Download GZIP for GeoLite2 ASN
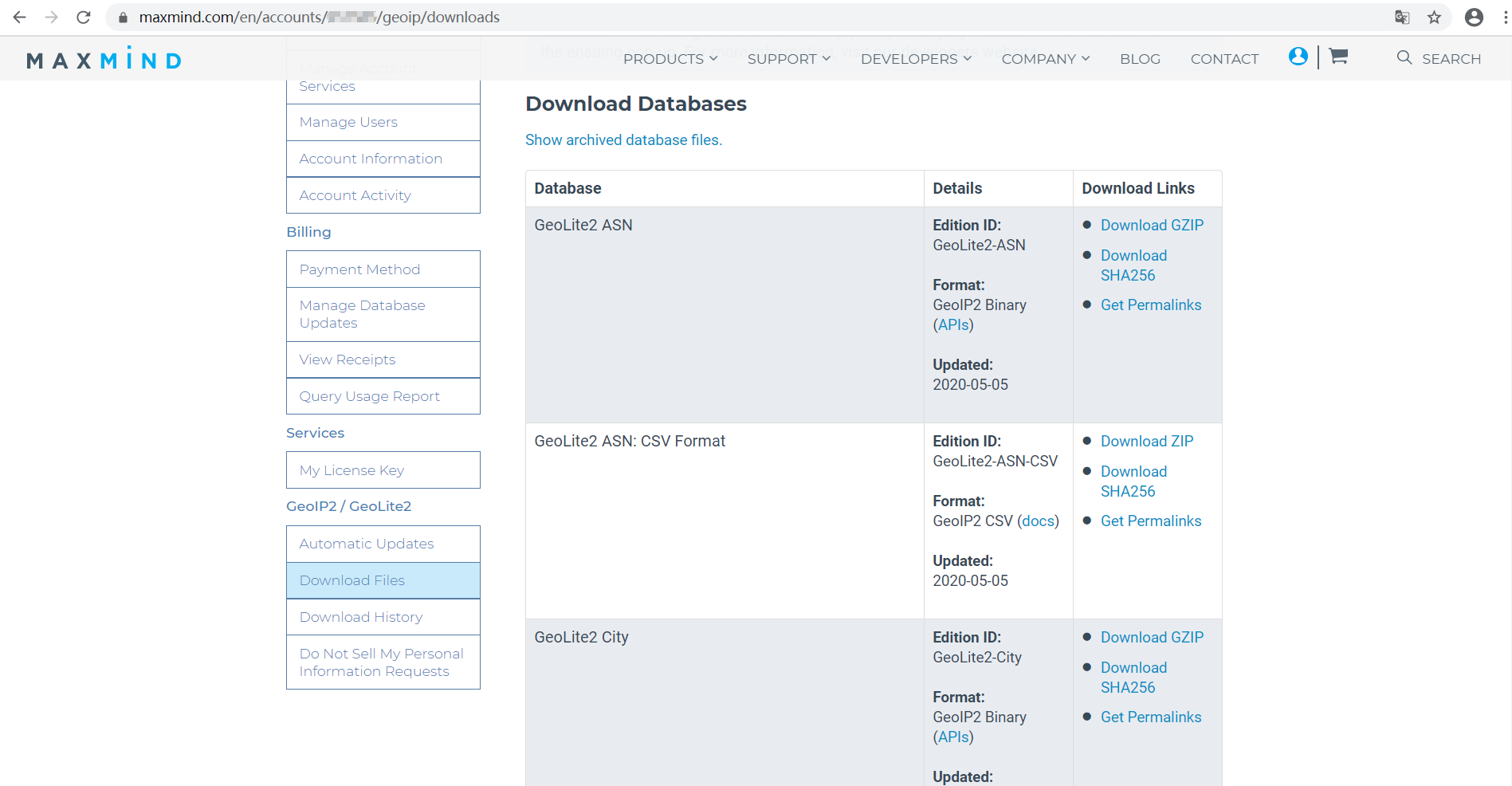 pos(1152,225)
